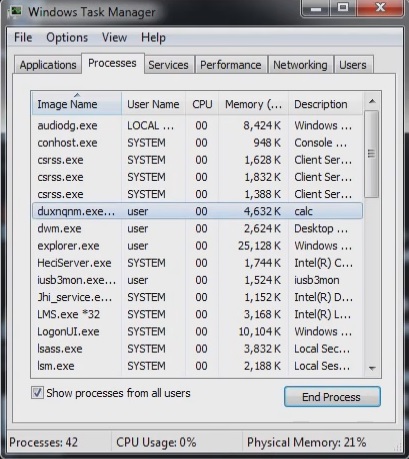The image size is (409, 459).
Task: Maximize the Task Manager window
Action: coord(343,8)
